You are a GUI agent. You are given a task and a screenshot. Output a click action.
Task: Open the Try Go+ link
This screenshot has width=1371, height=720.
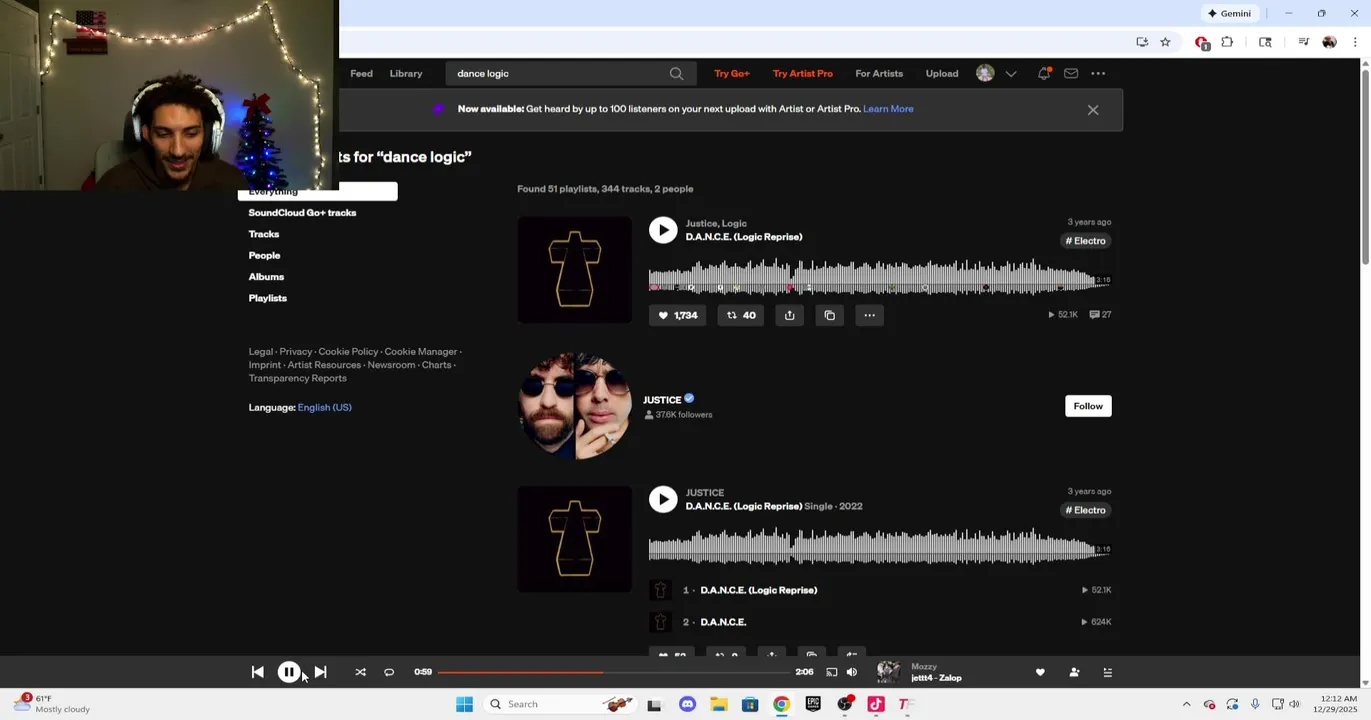tap(731, 74)
